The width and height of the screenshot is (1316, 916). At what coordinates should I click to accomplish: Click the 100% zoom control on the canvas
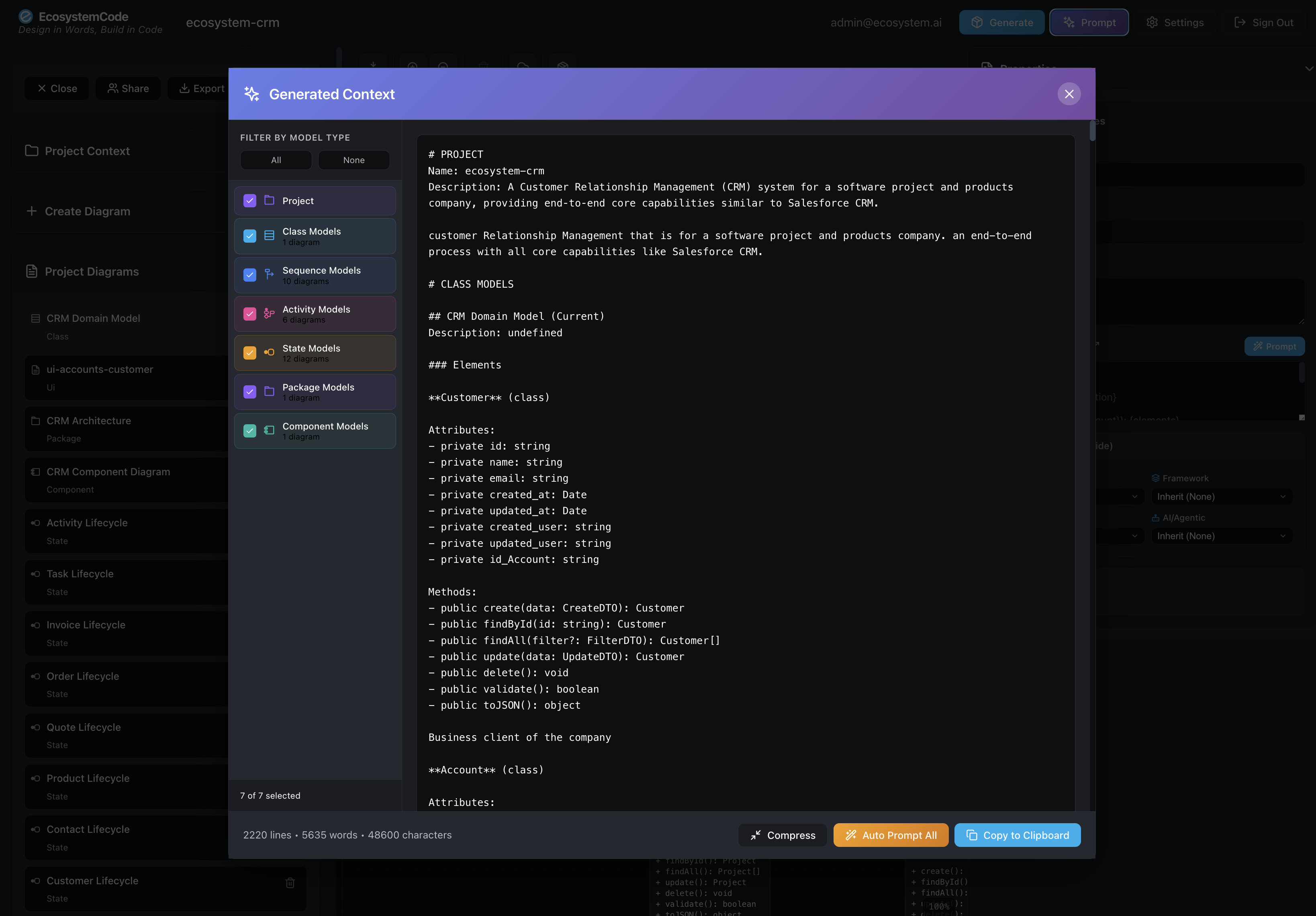pos(940,906)
